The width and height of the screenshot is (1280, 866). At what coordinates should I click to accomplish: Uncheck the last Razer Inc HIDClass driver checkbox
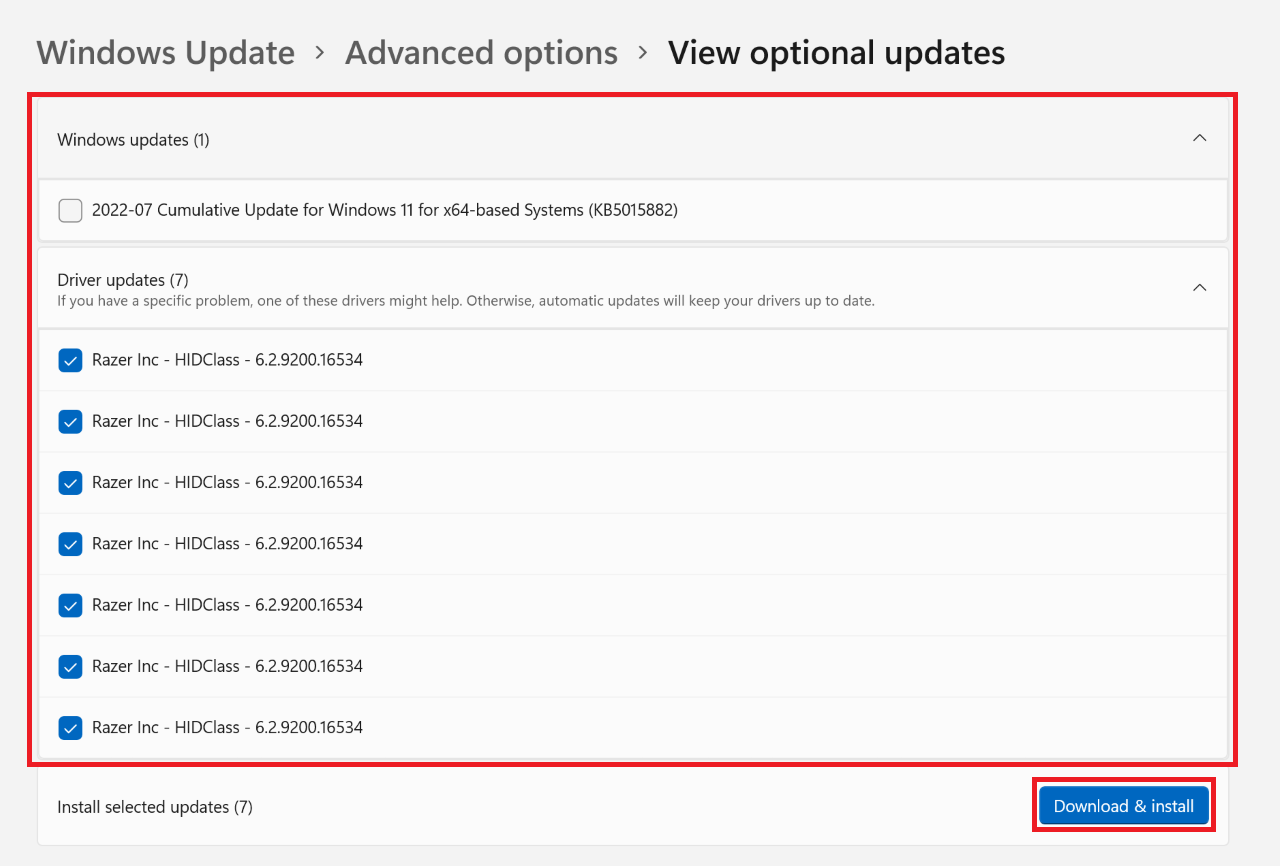point(70,728)
